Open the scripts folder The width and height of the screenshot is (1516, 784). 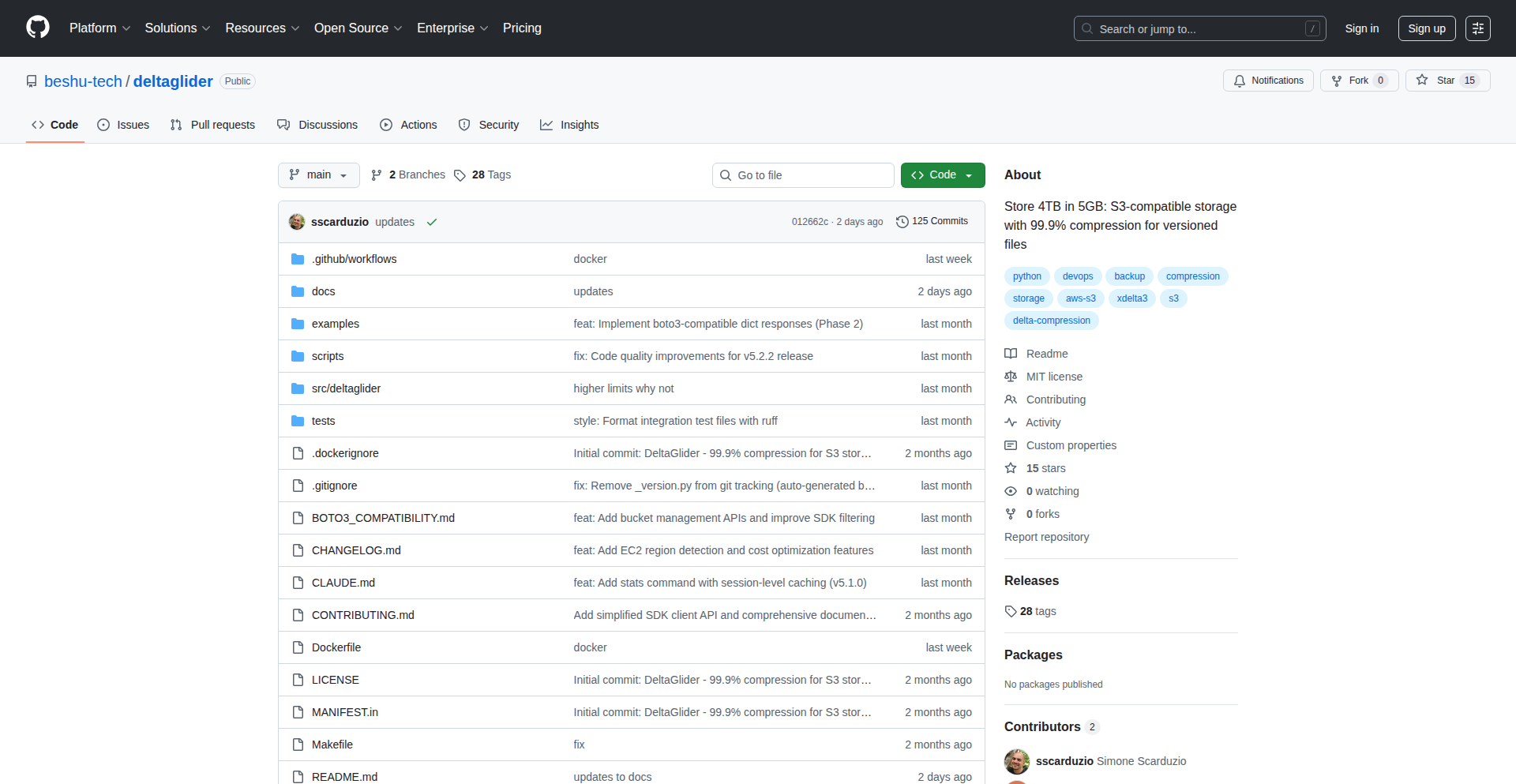[328, 356]
